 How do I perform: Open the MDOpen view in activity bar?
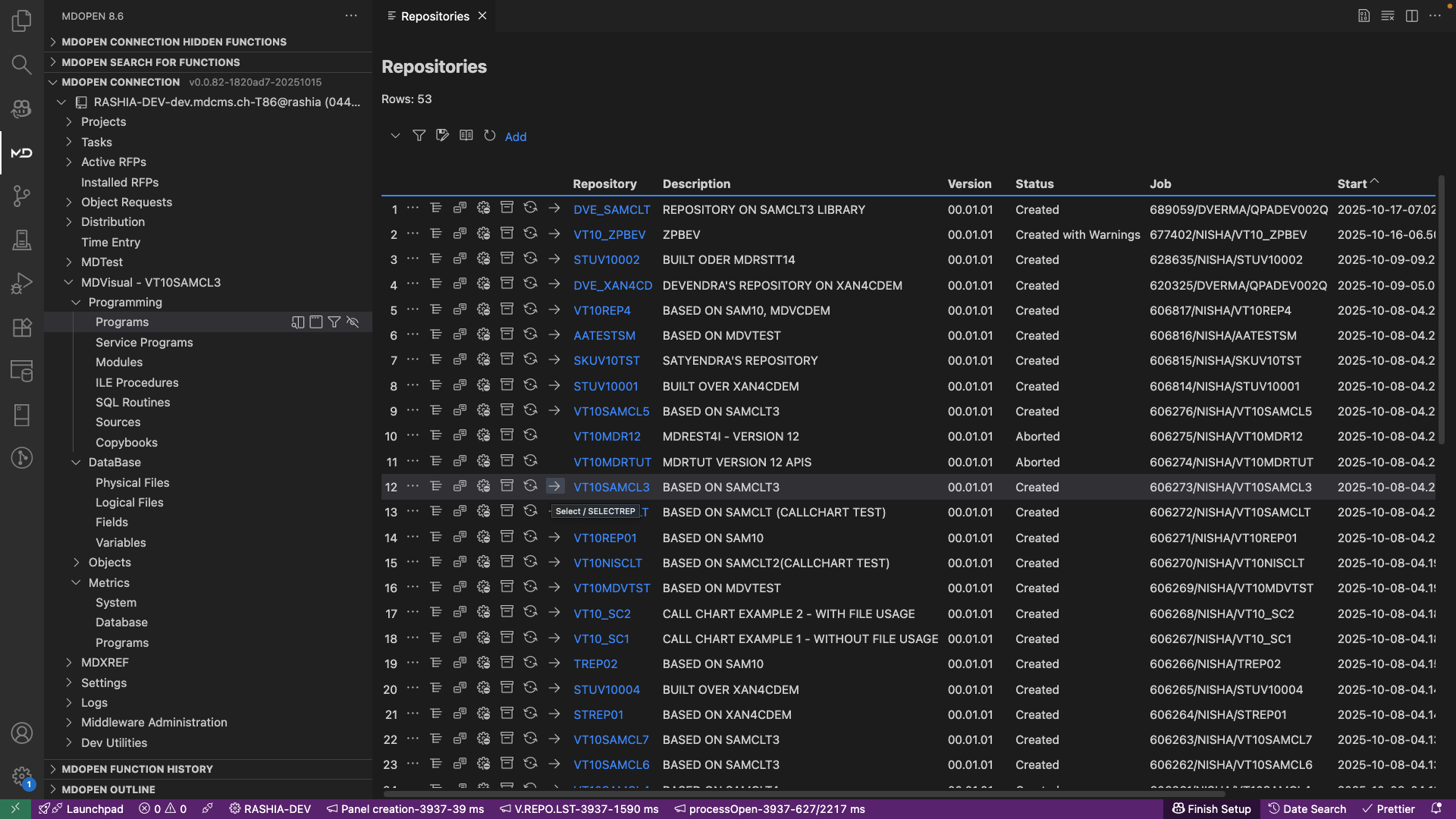point(21,152)
